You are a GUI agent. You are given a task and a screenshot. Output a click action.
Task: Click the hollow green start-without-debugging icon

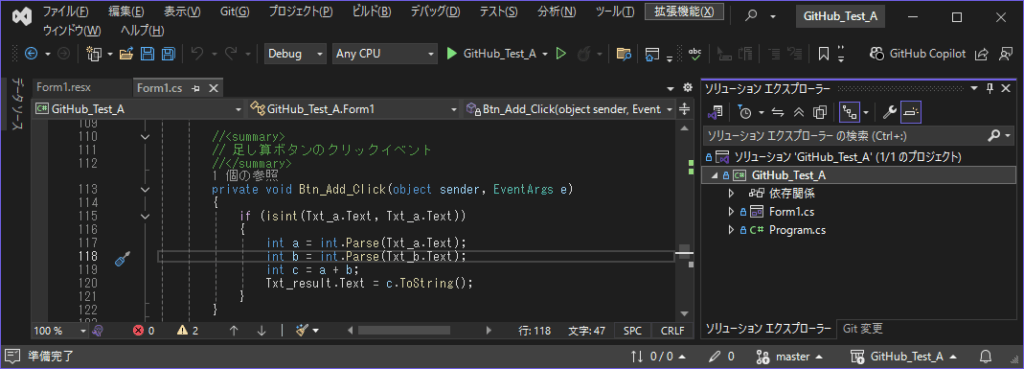coord(560,54)
